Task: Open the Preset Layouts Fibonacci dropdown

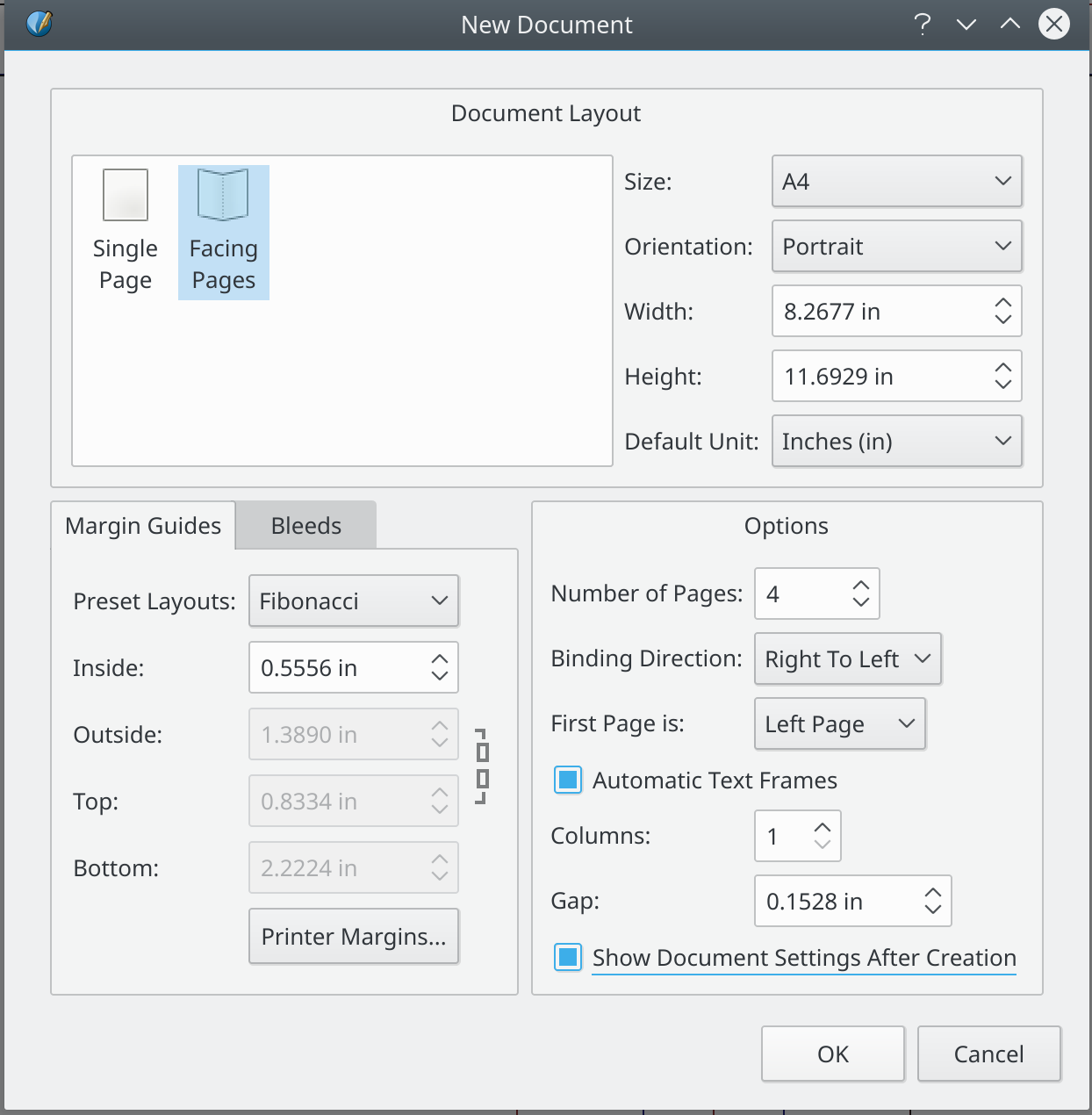Action: tap(354, 601)
